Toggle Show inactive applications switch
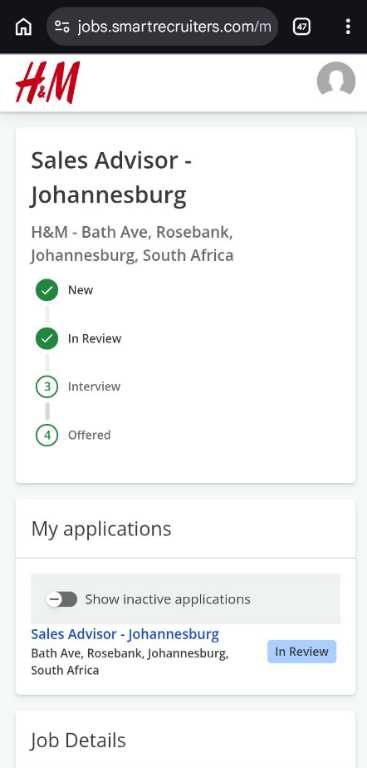Screen dimensions: 367x768 click(62, 599)
